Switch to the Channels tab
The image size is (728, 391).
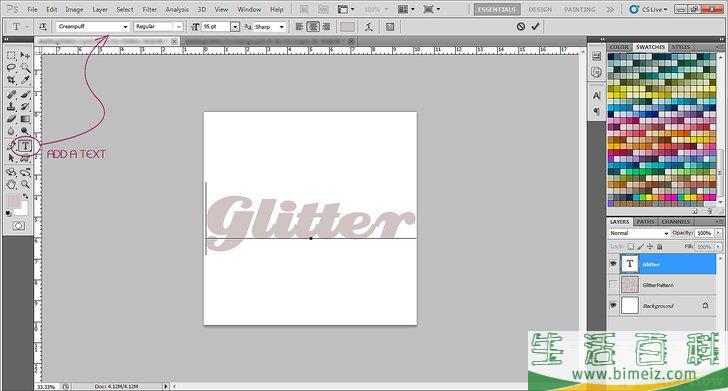(676, 222)
